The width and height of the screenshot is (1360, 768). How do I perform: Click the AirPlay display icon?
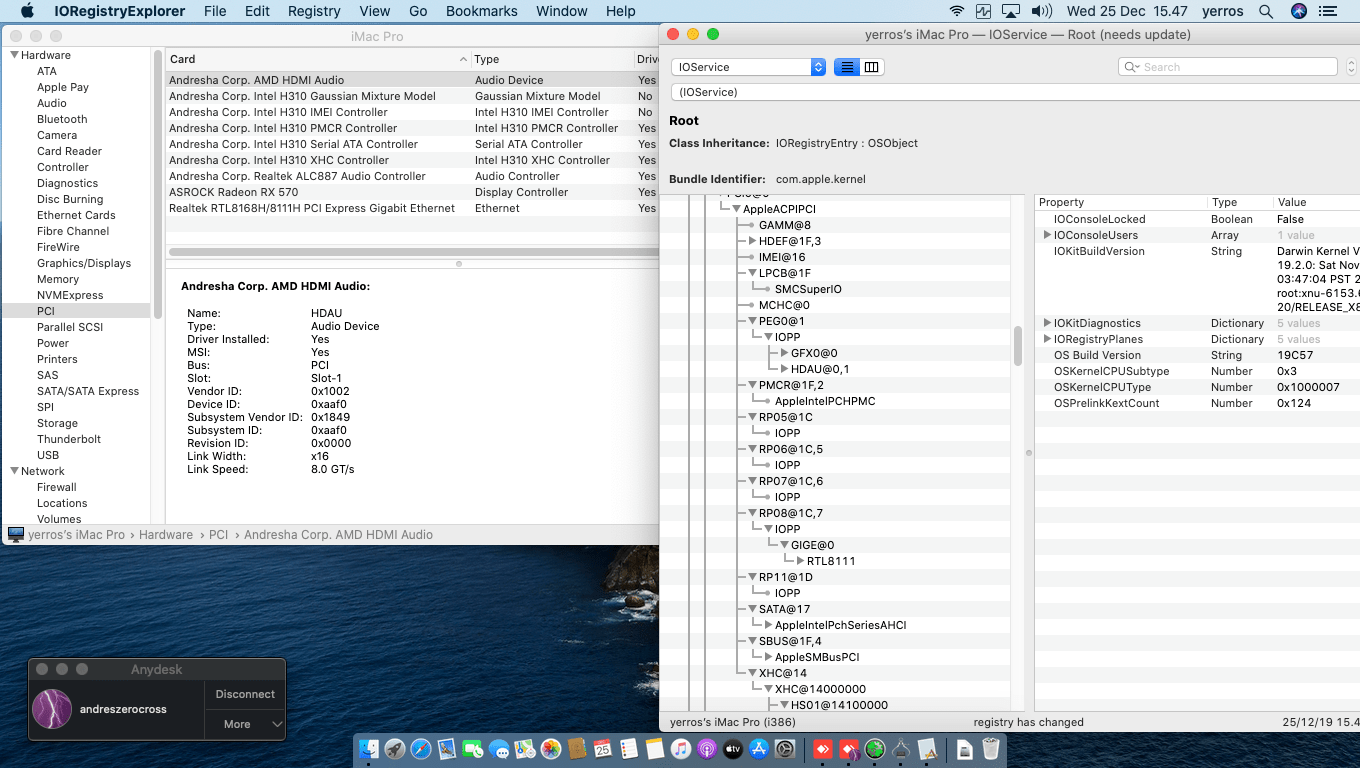coord(1011,11)
